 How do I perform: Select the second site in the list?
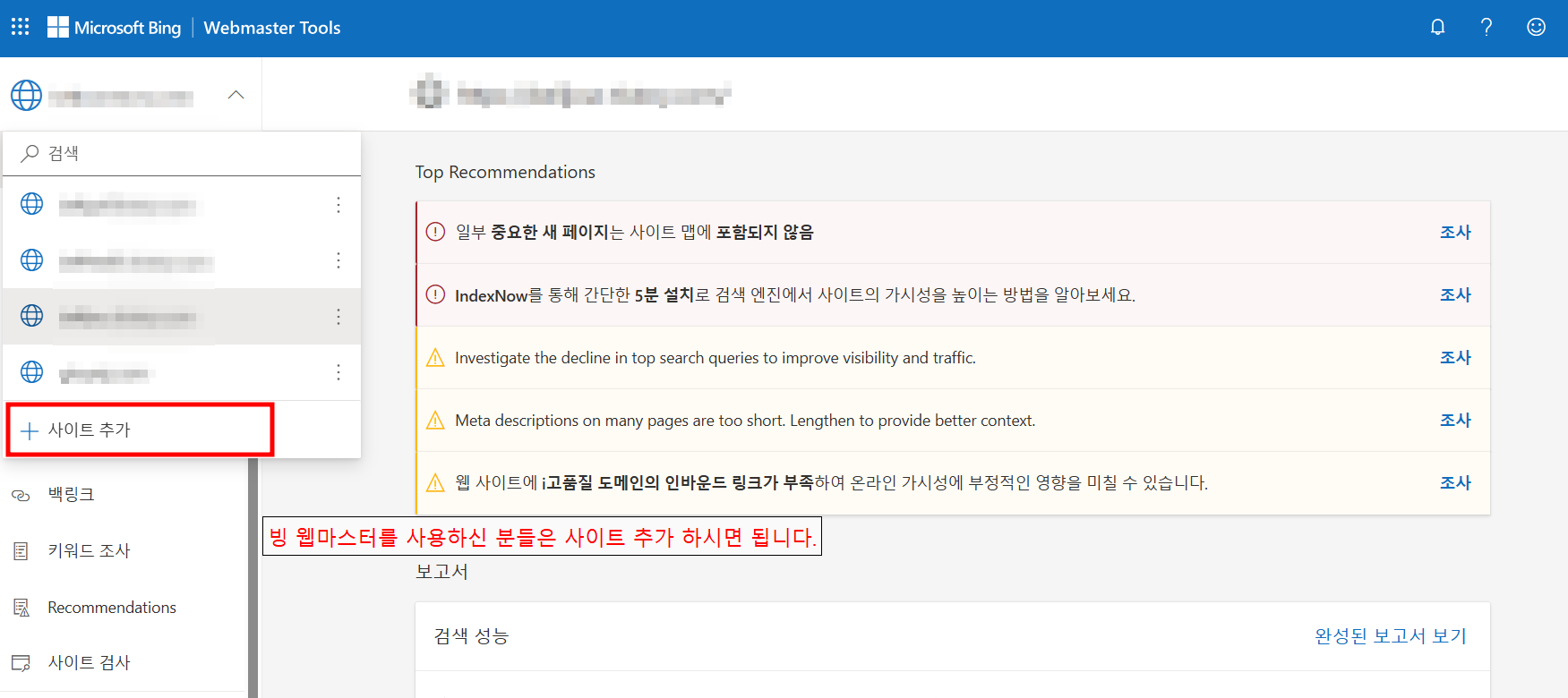tap(182, 260)
